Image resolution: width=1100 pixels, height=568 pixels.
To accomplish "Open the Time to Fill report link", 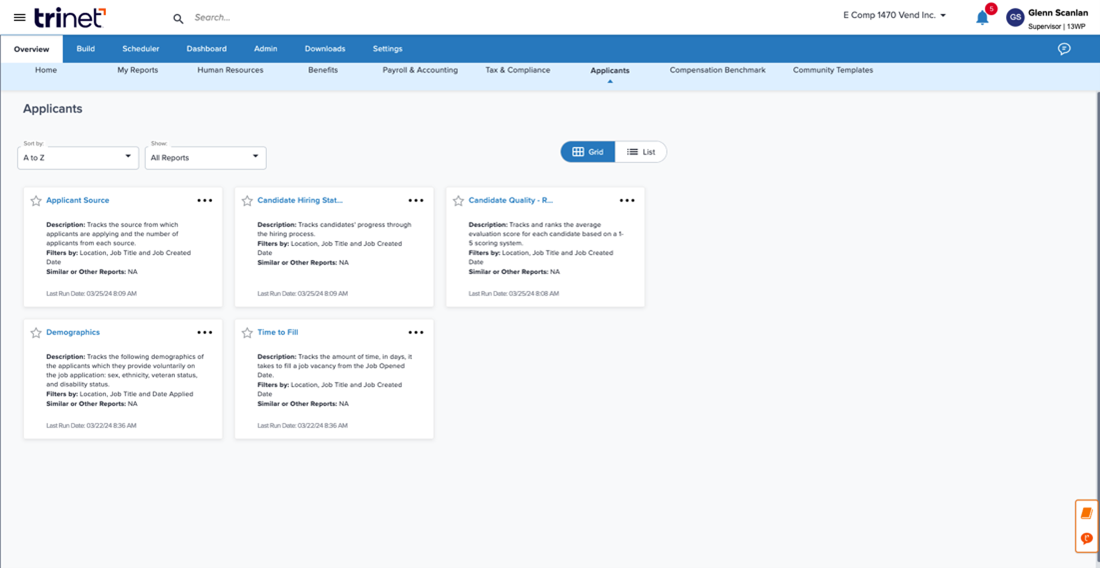I will (x=278, y=332).
